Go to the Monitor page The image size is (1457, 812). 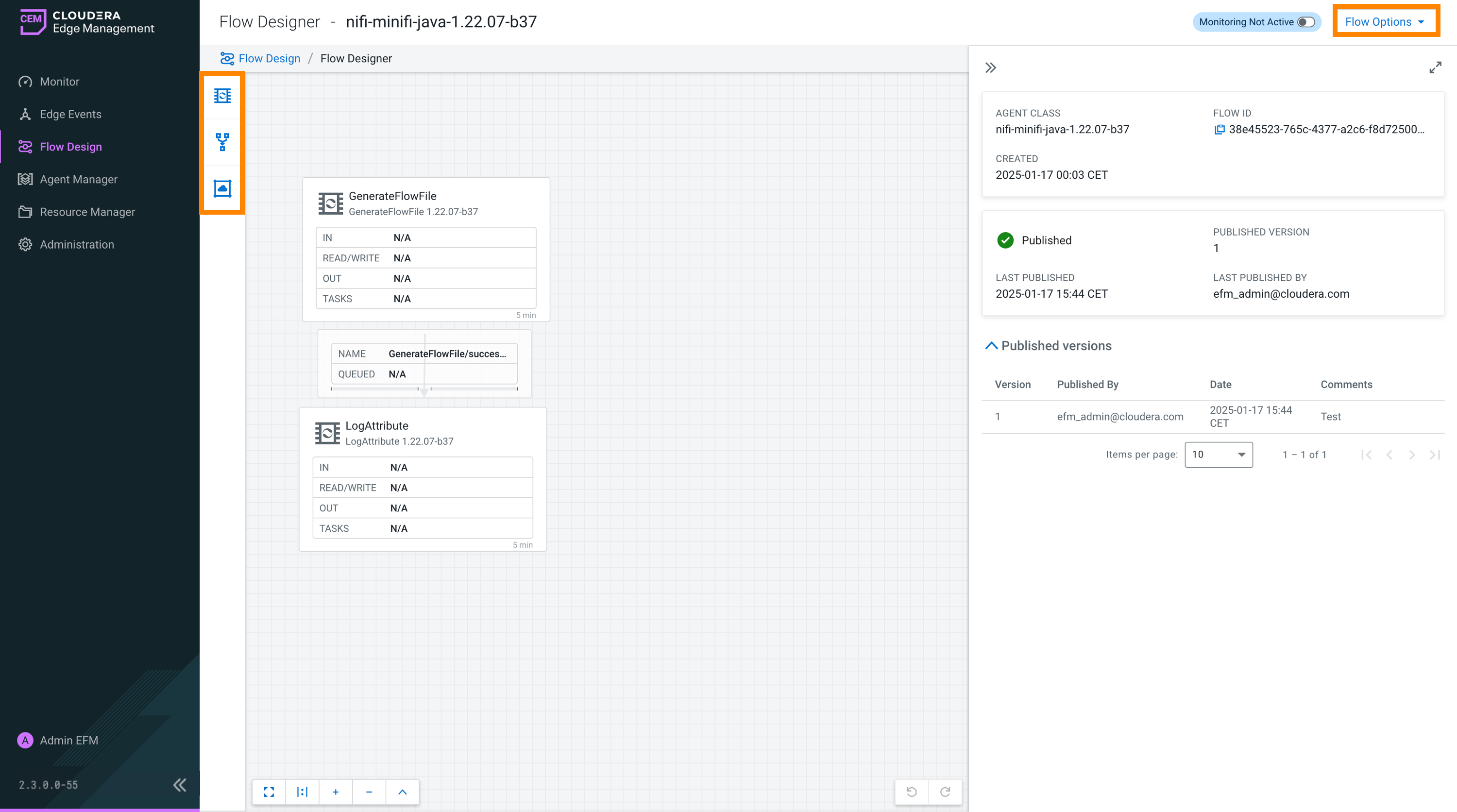point(59,82)
